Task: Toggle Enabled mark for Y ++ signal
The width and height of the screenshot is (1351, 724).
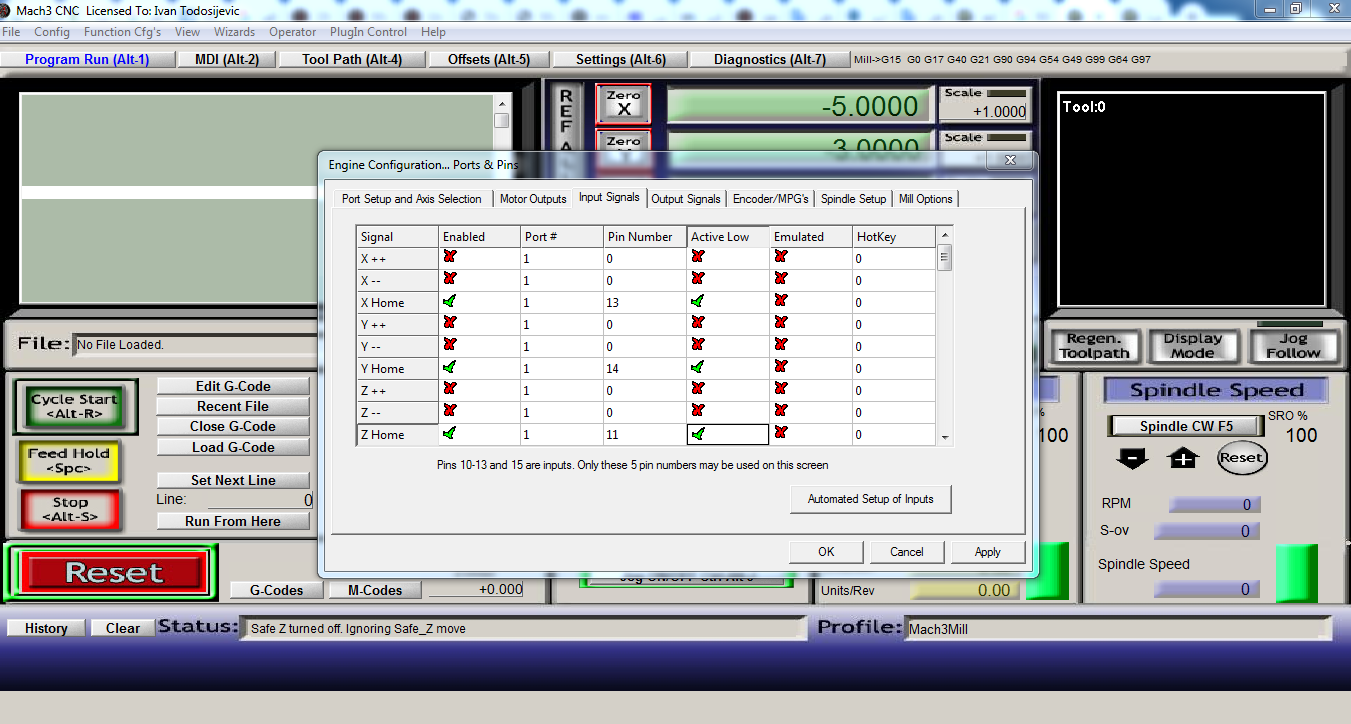Action: click(450, 323)
